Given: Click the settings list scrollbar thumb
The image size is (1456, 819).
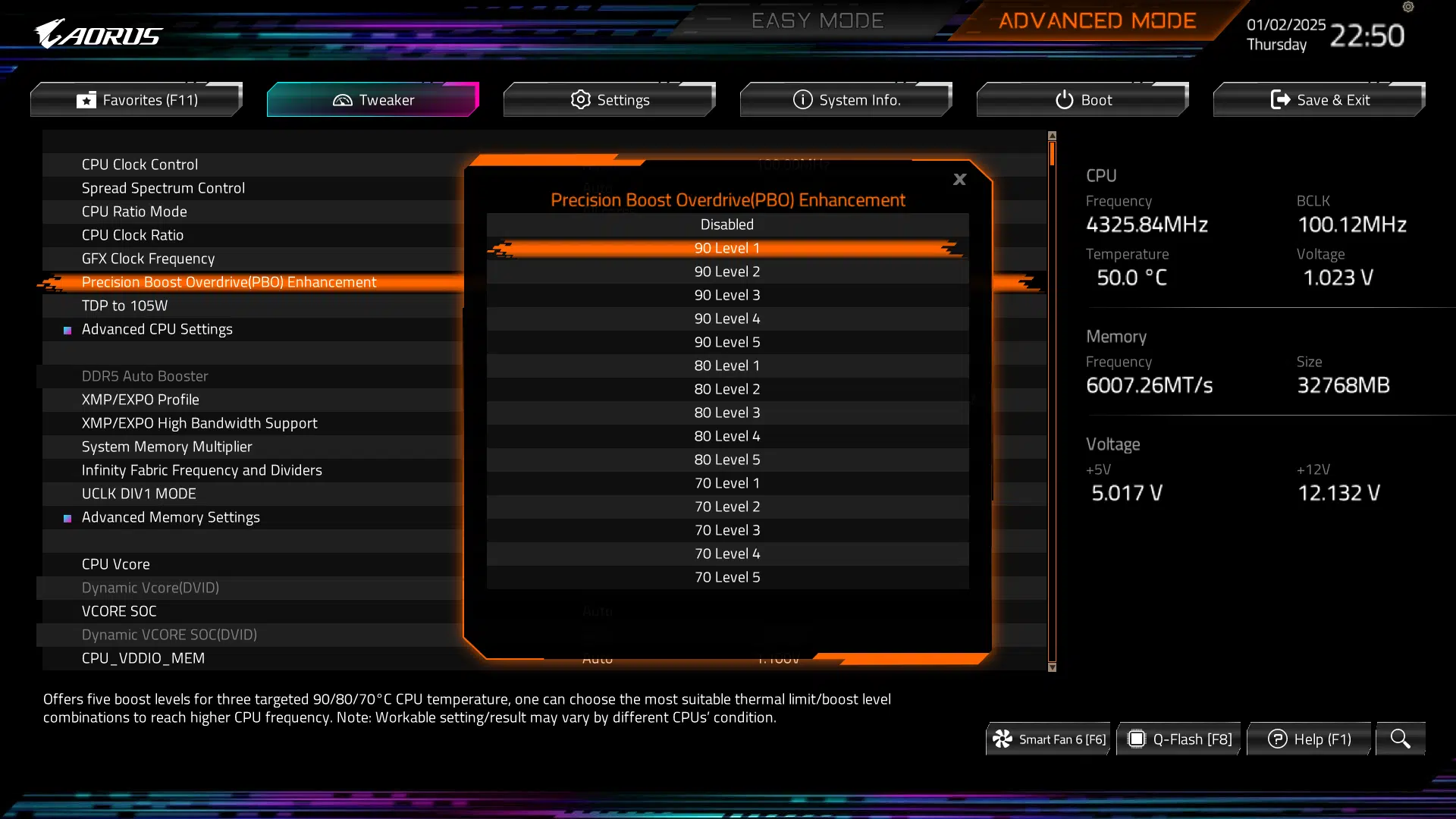Looking at the screenshot, I should (x=1052, y=153).
